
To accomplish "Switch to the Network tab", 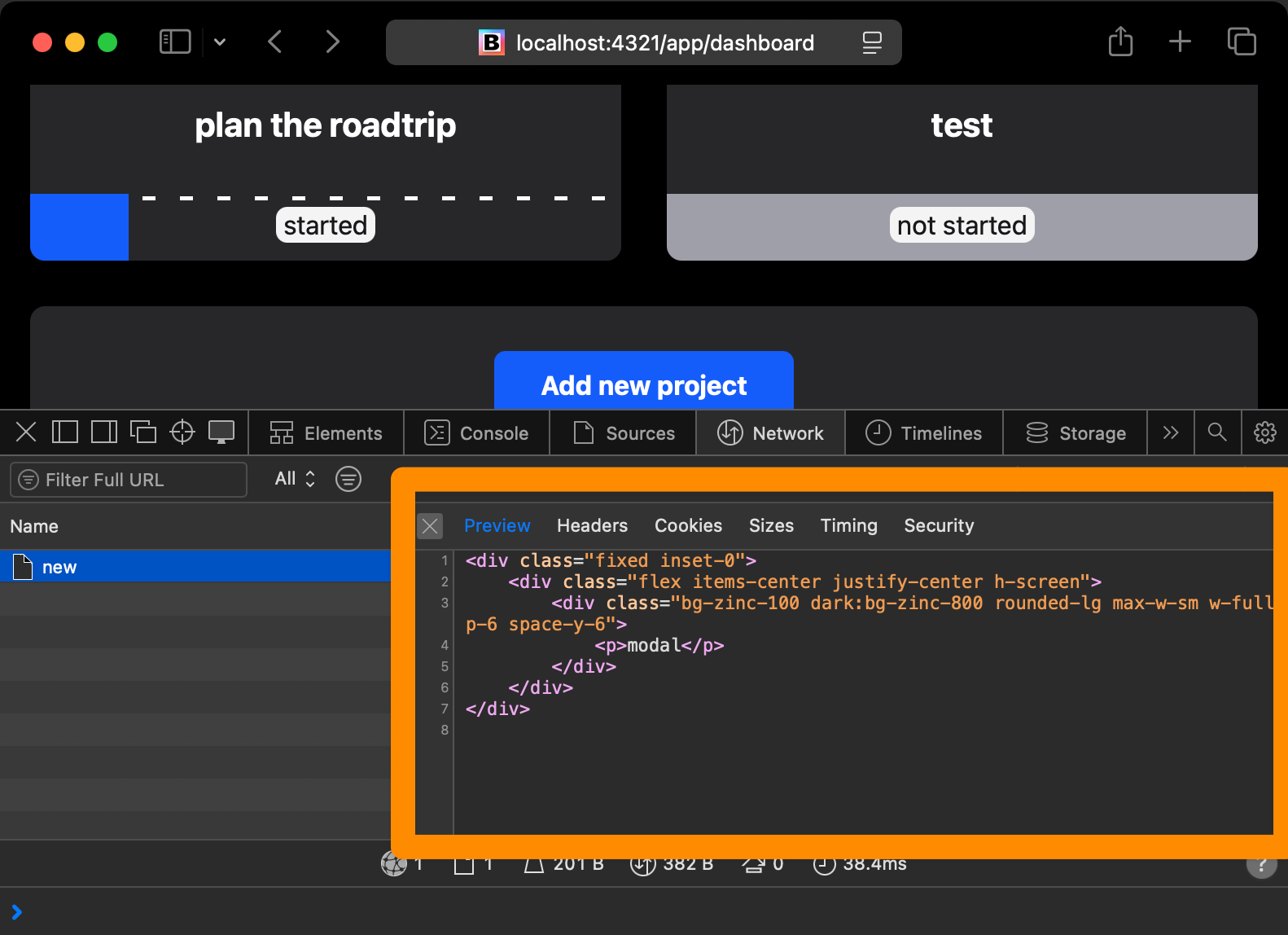I will click(x=771, y=432).
